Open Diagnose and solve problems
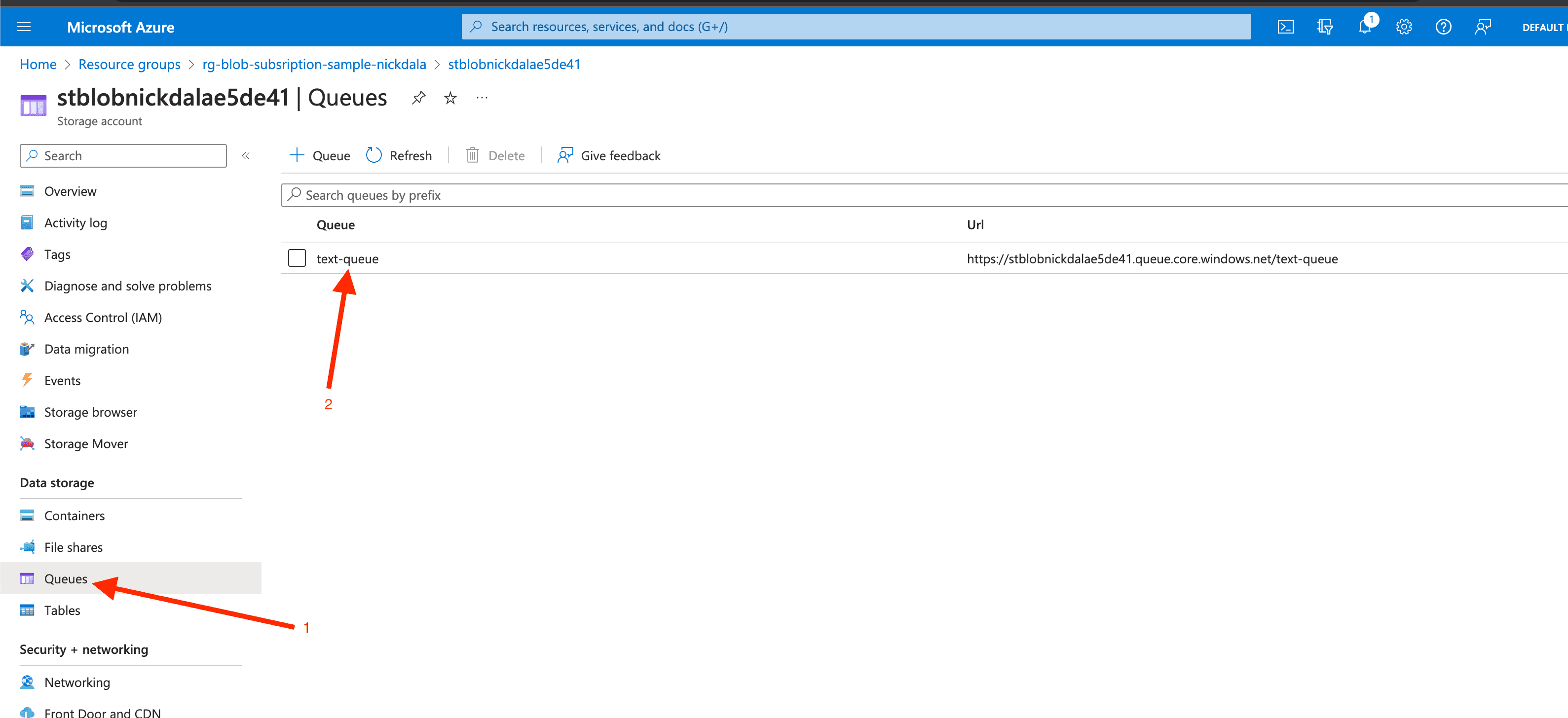The image size is (1568, 718). point(127,286)
